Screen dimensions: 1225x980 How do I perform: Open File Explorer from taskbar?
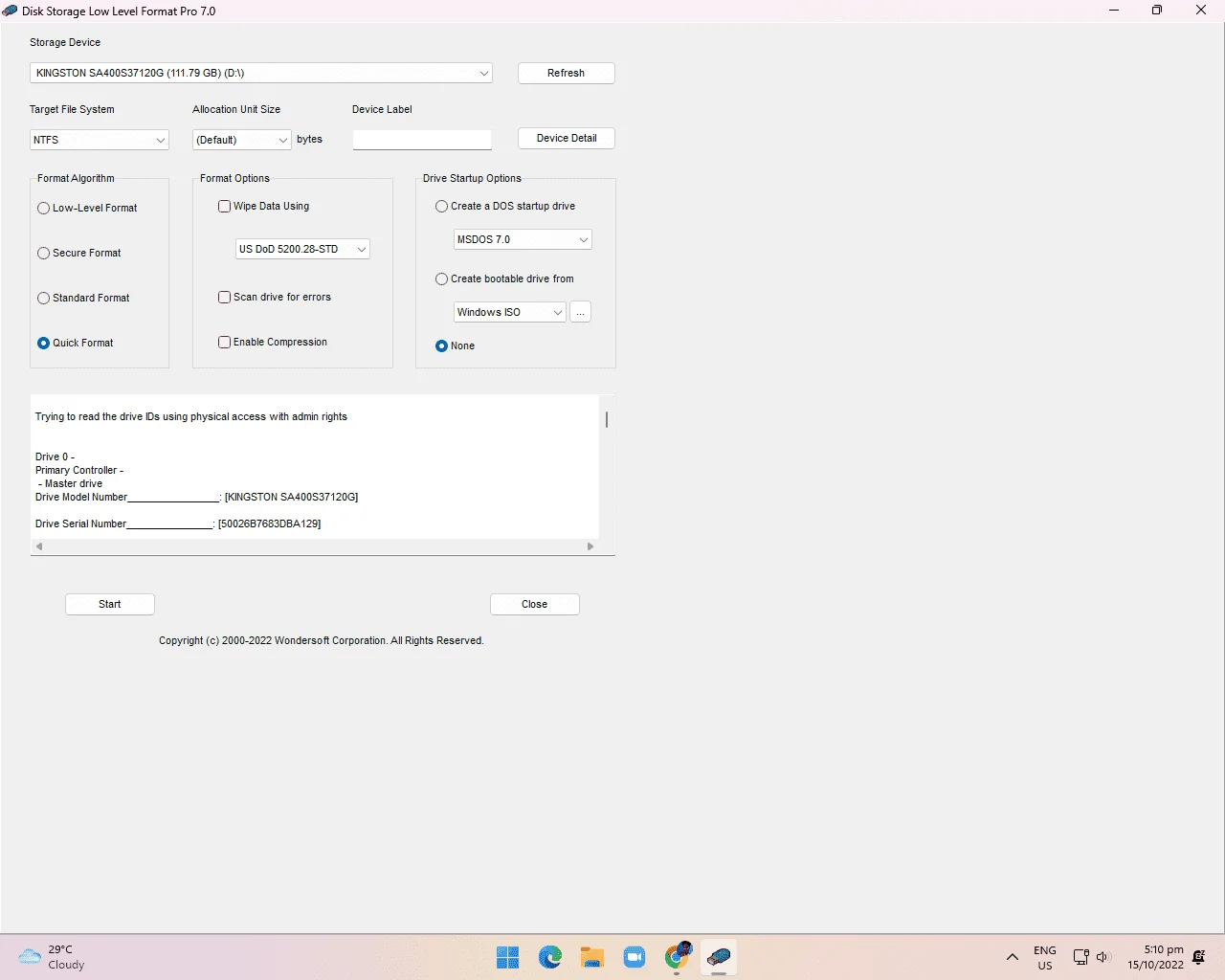point(592,957)
